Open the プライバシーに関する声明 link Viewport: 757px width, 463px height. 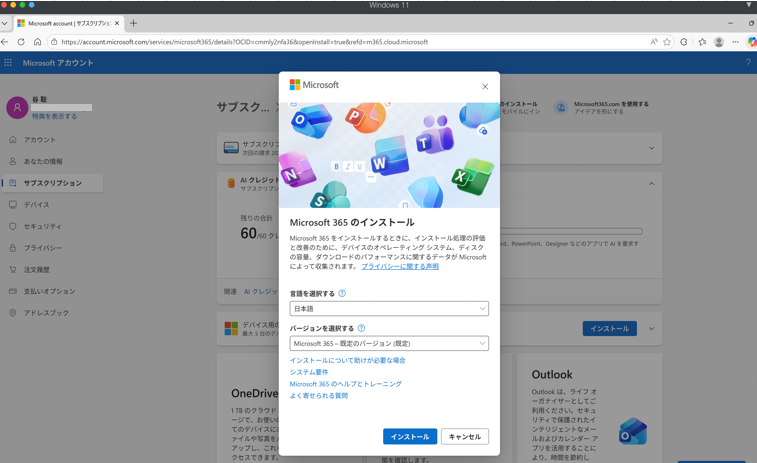[x=400, y=267]
